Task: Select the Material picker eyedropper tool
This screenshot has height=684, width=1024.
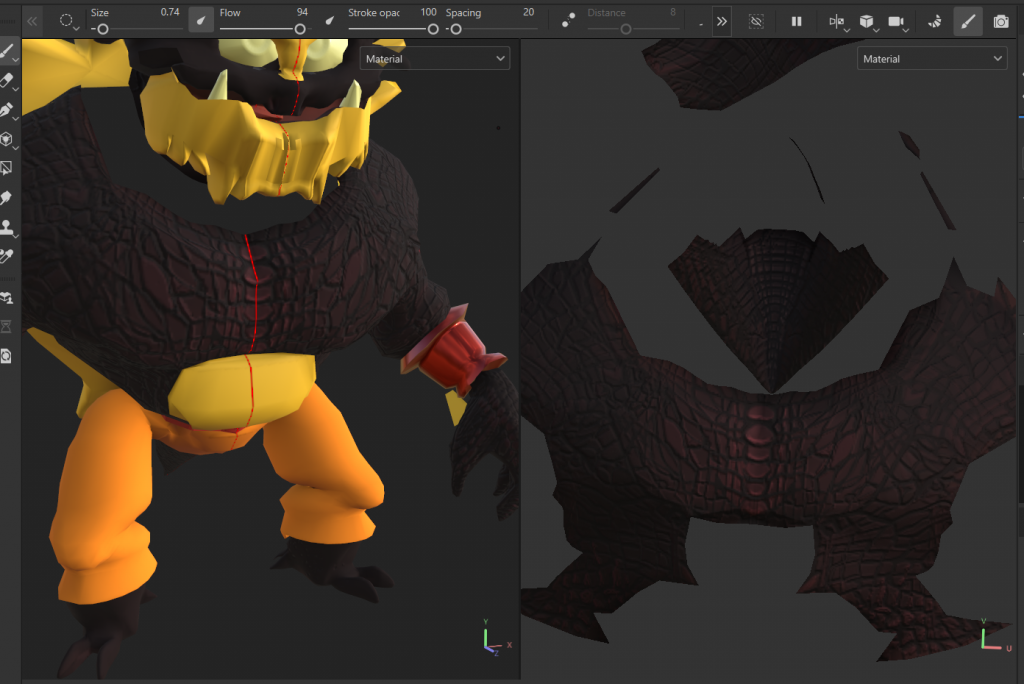Action: pyautogui.click(x=7, y=256)
